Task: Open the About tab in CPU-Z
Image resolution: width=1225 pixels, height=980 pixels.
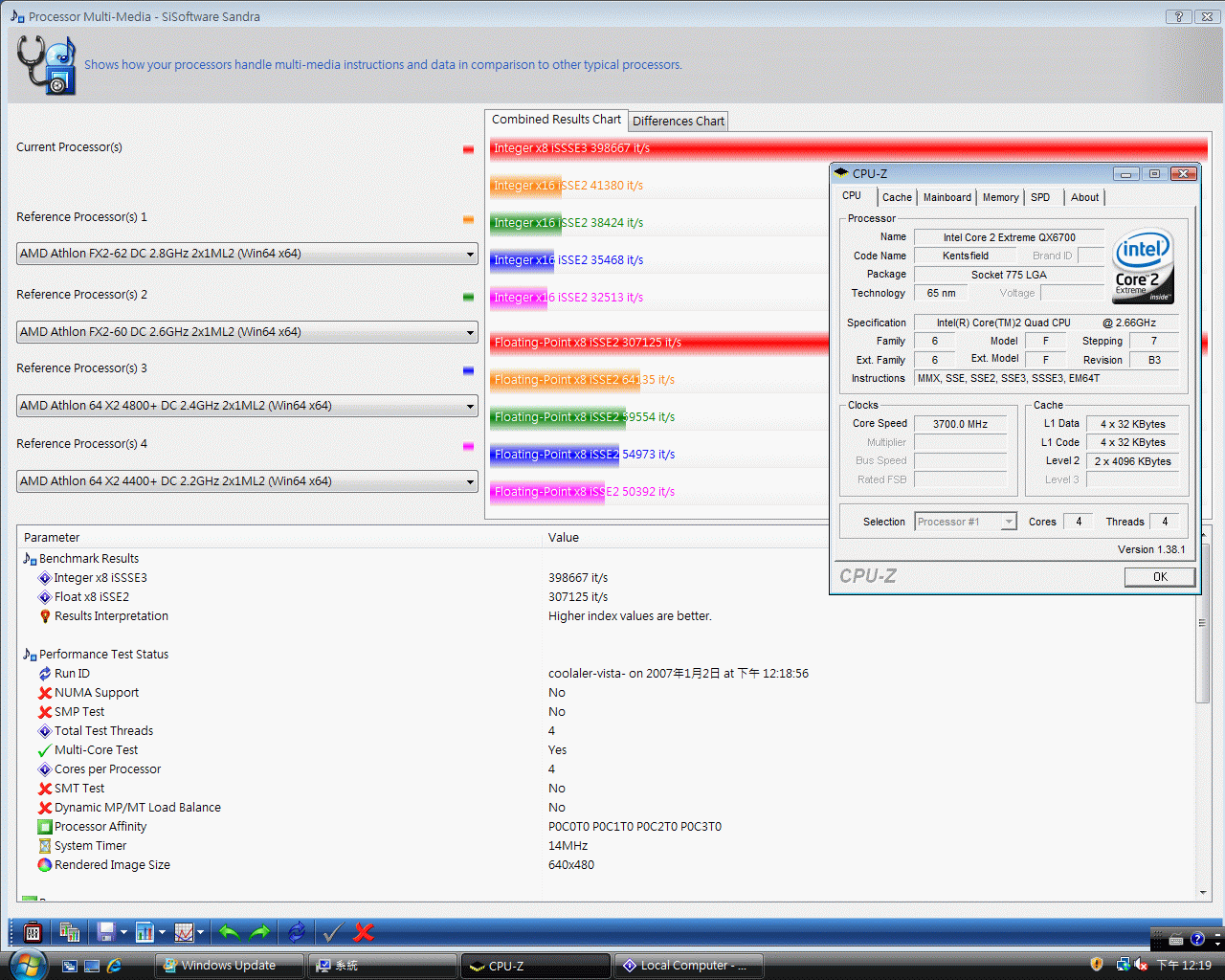Action: pyautogui.click(x=1084, y=197)
